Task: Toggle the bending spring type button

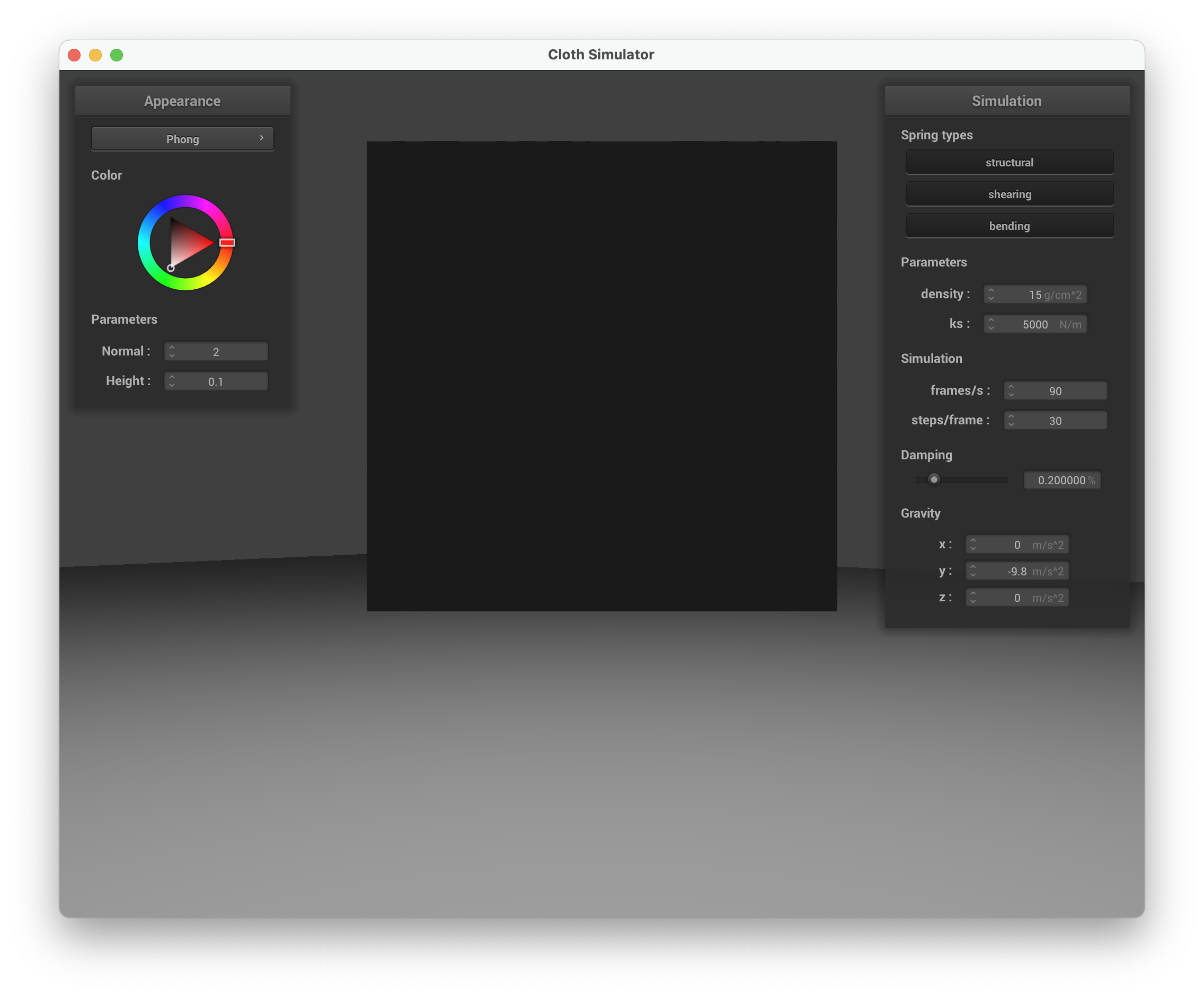Action: tap(1009, 226)
